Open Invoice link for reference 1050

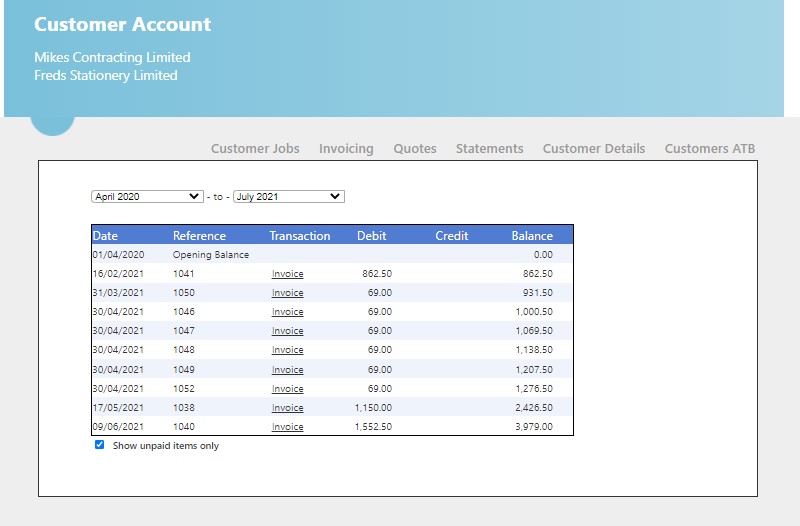pos(288,293)
